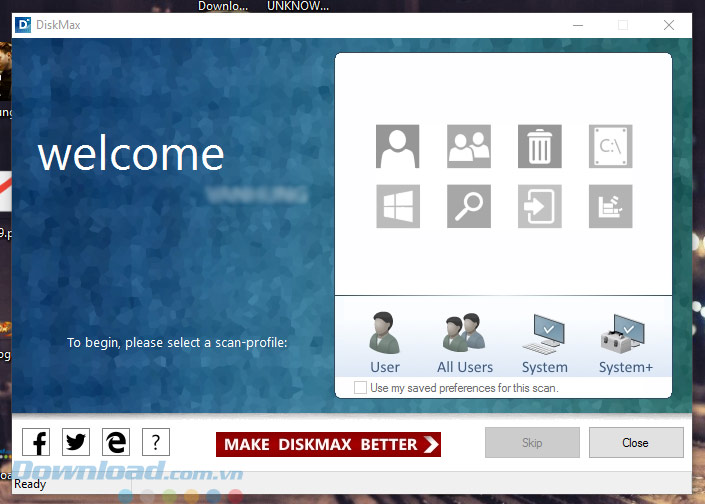Choose the System scan profile

point(544,343)
